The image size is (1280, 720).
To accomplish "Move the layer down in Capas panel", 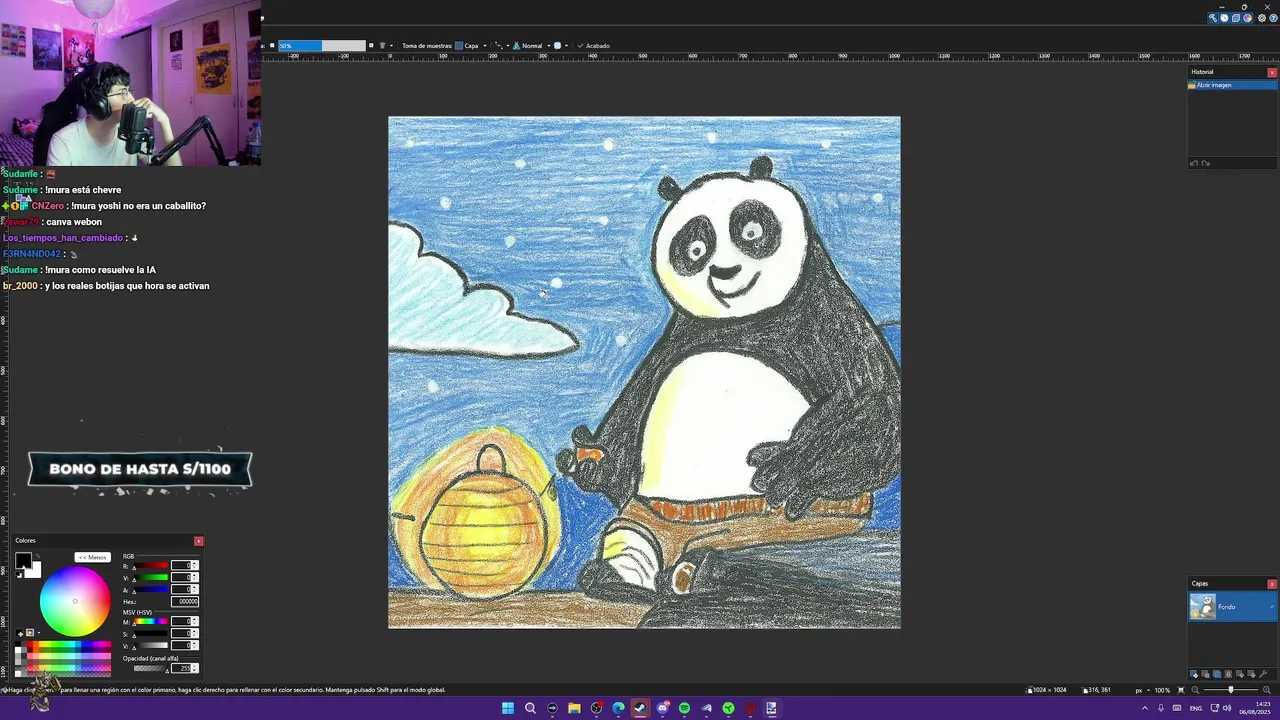I will click(1251, 674).
